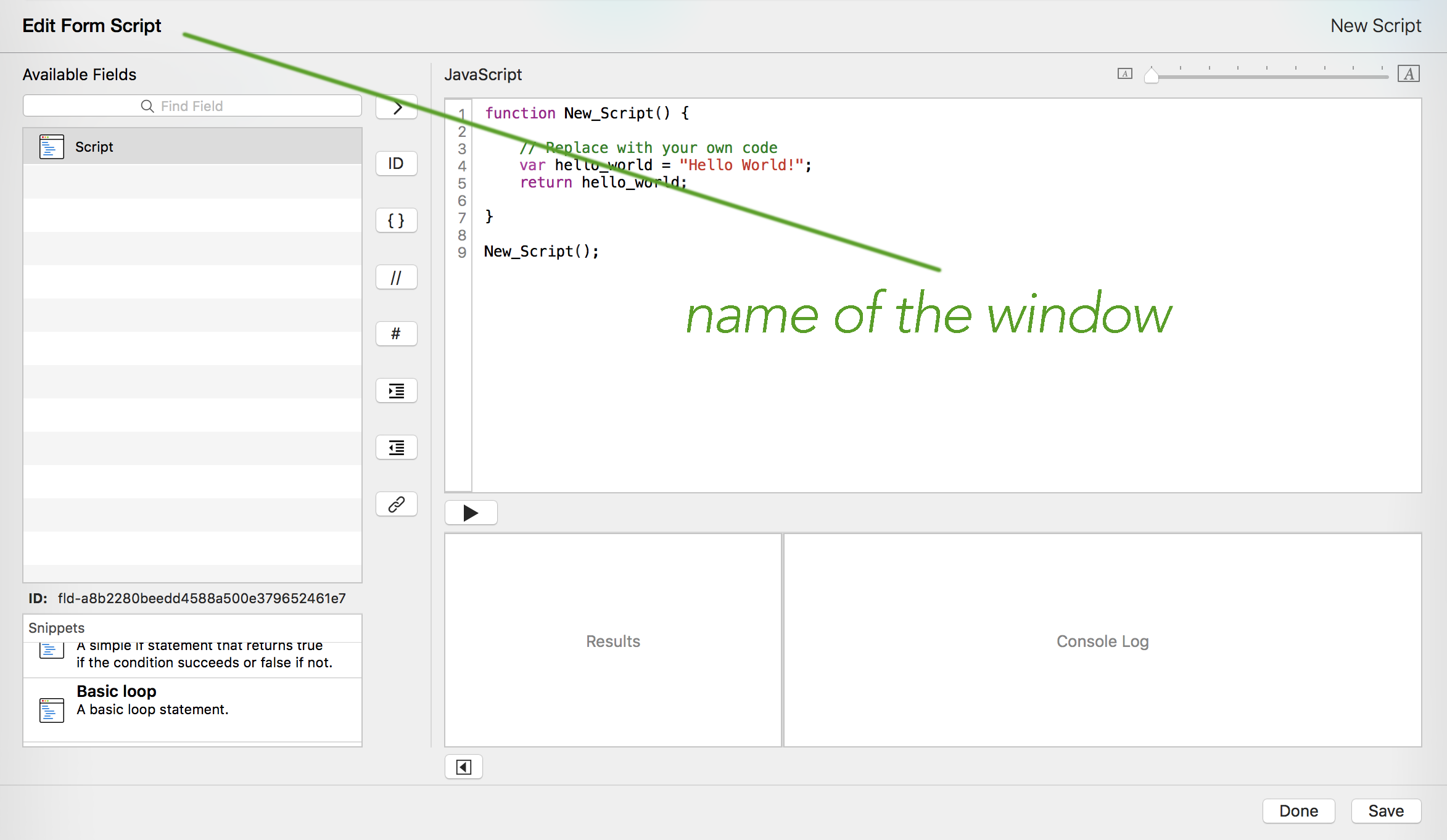Click the outdent code button
The image size is (1447, 840).
pos(397,447)
